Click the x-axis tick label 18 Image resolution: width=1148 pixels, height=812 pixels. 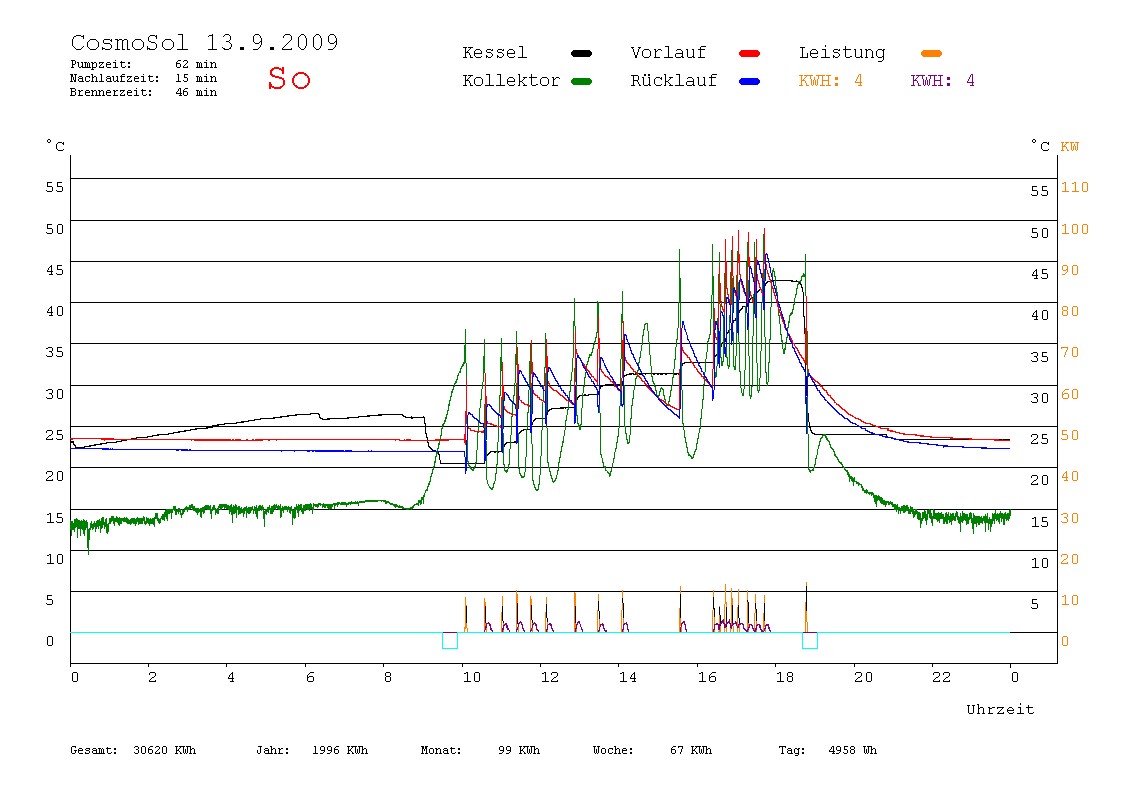pyautogui.click(x=785, y=677)
